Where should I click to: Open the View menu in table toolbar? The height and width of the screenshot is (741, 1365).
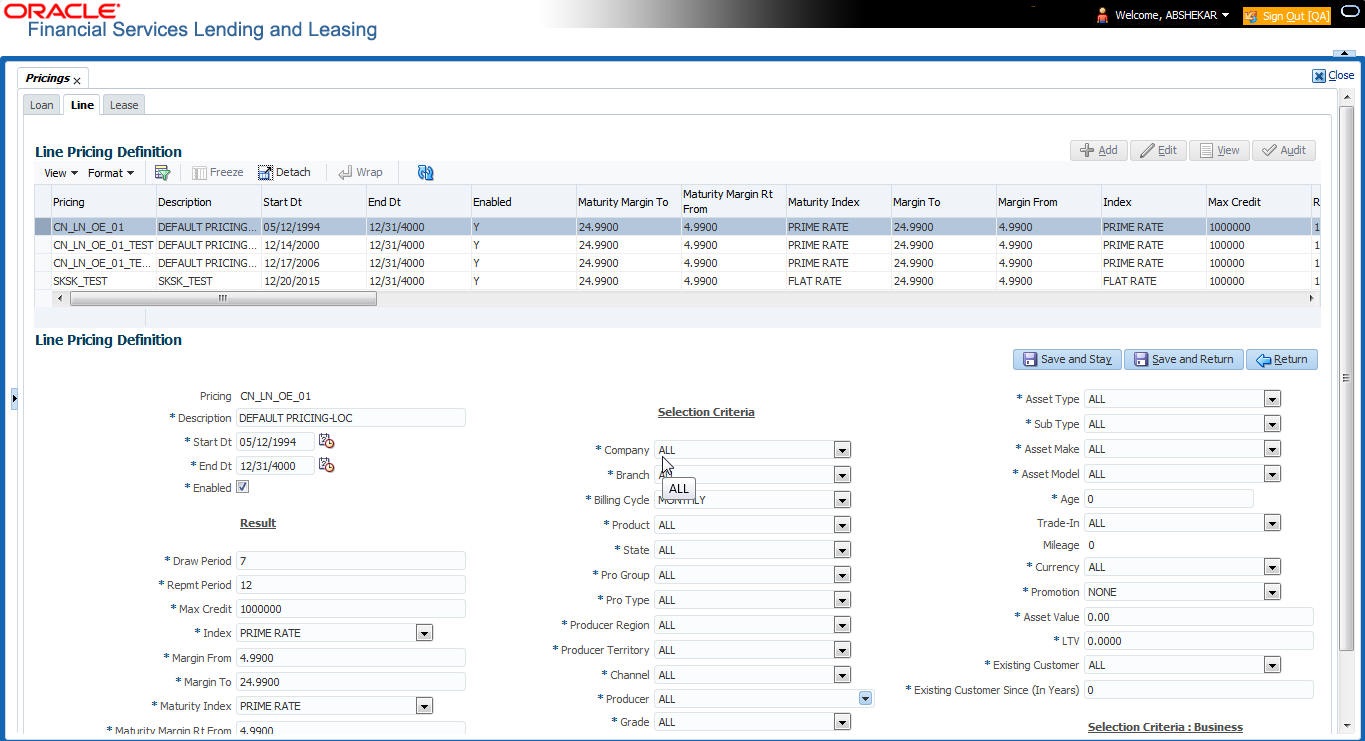(x=60, y=173)
